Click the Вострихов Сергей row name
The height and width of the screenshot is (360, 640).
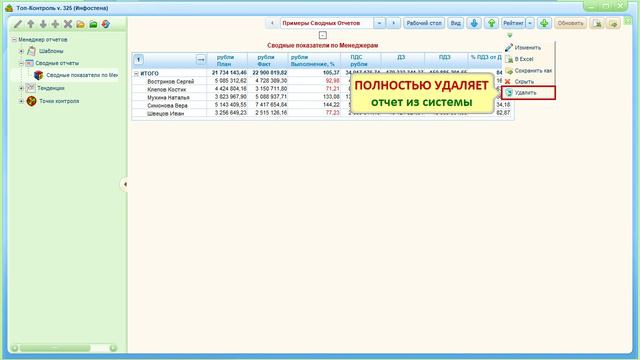click(x=171, y=82)
